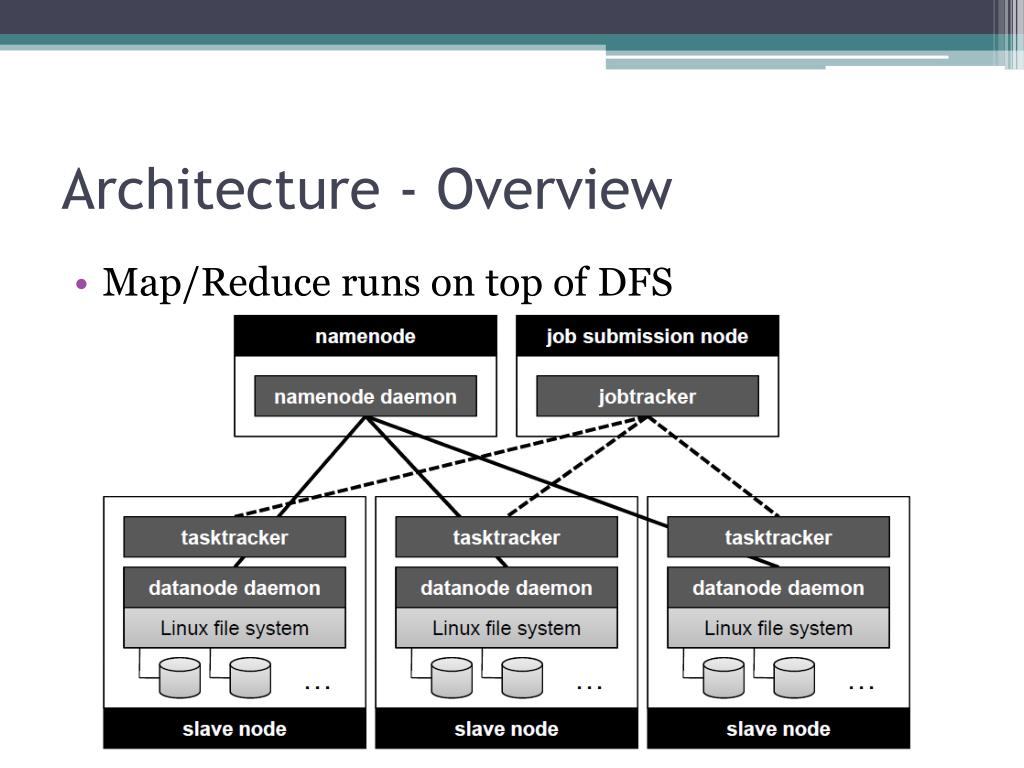Image resolution: width=1024 pixels, height=768 pixels.
Task: Click the tasktracker box in leftmost slave node
Action: tap(234, 537)
